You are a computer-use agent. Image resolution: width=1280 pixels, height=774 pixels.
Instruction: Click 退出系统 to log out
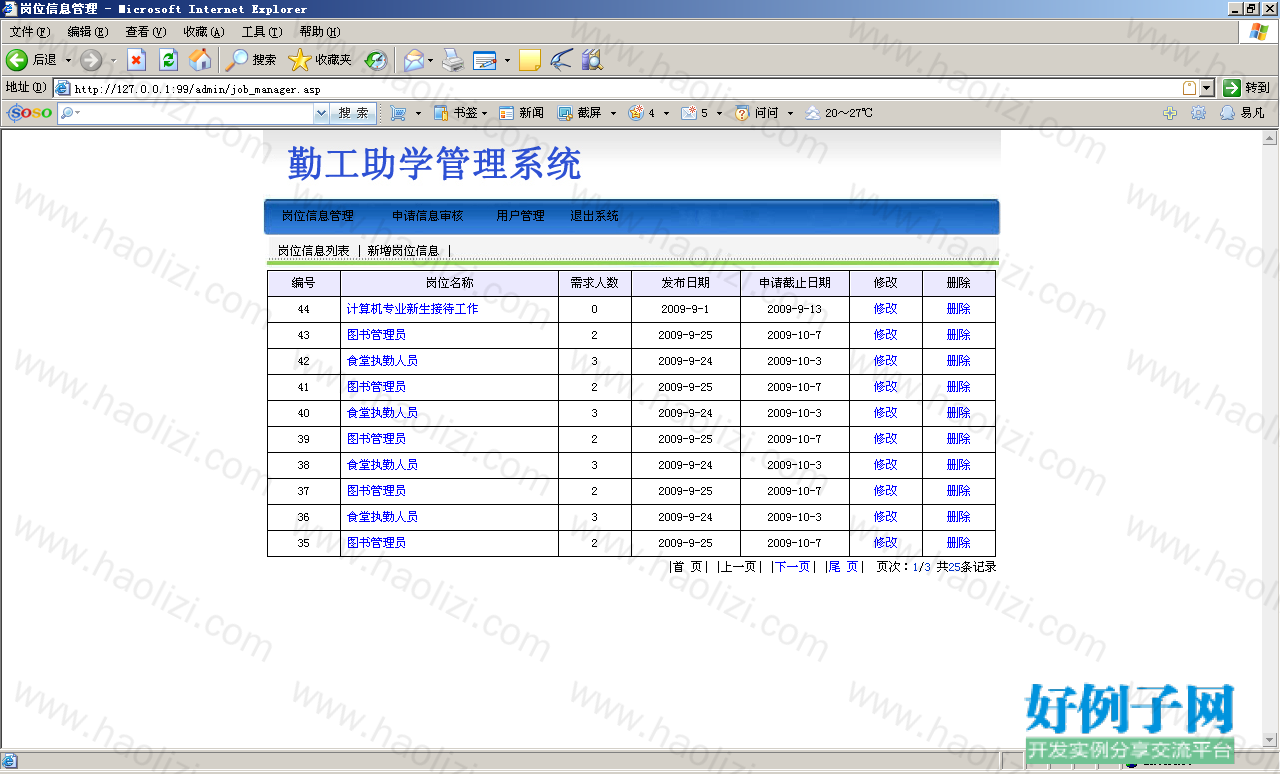click(595, 216)
